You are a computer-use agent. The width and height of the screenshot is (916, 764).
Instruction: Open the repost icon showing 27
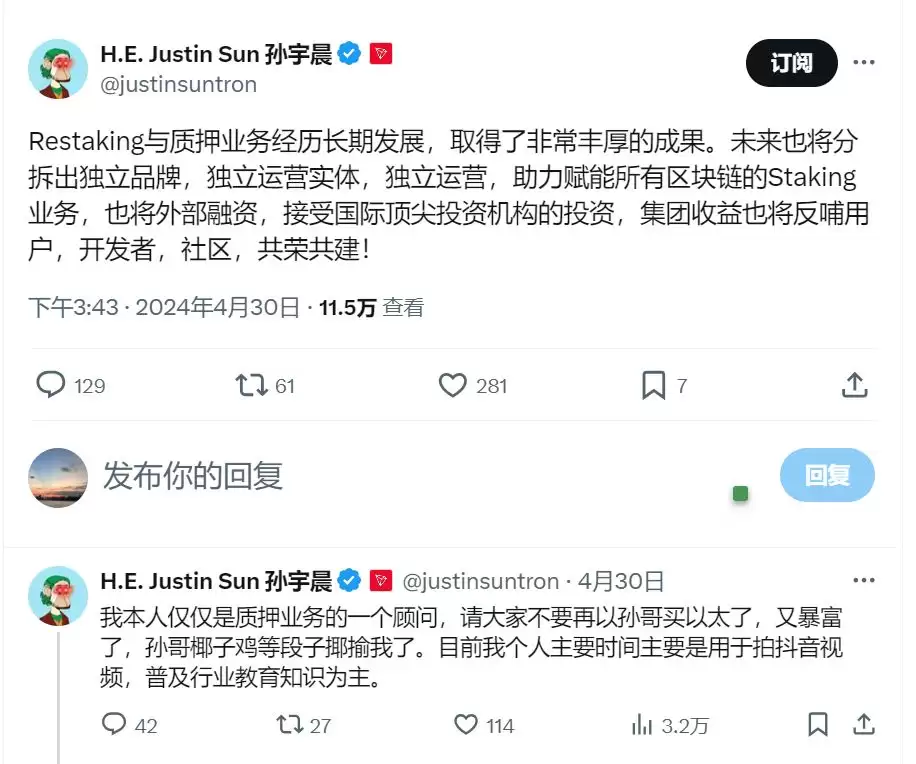(x=290, y=724)
